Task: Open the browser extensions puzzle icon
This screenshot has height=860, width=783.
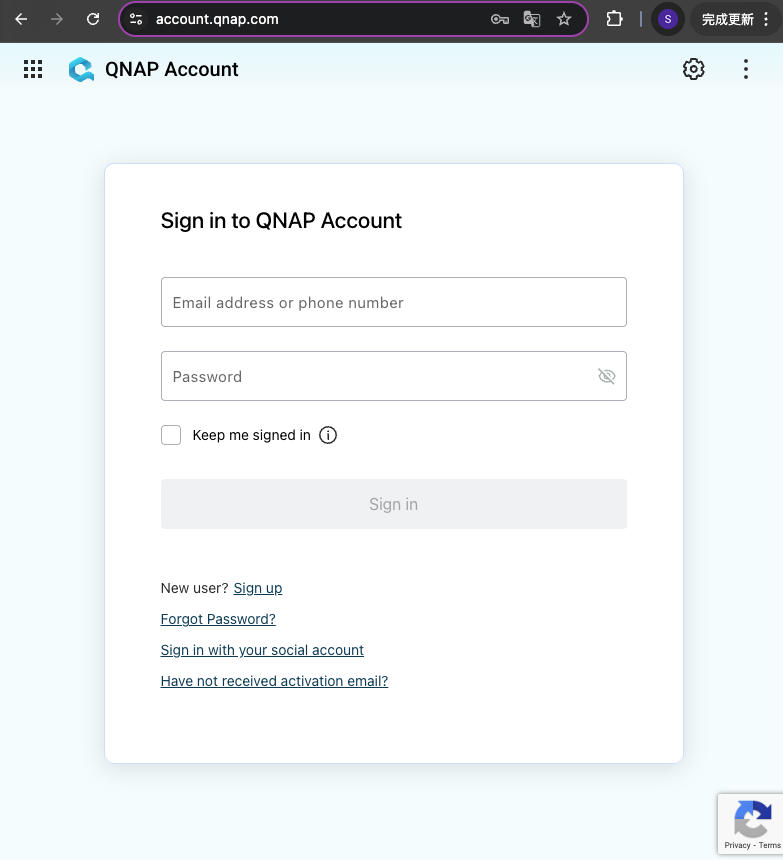Action: click(x=615, y=19)
